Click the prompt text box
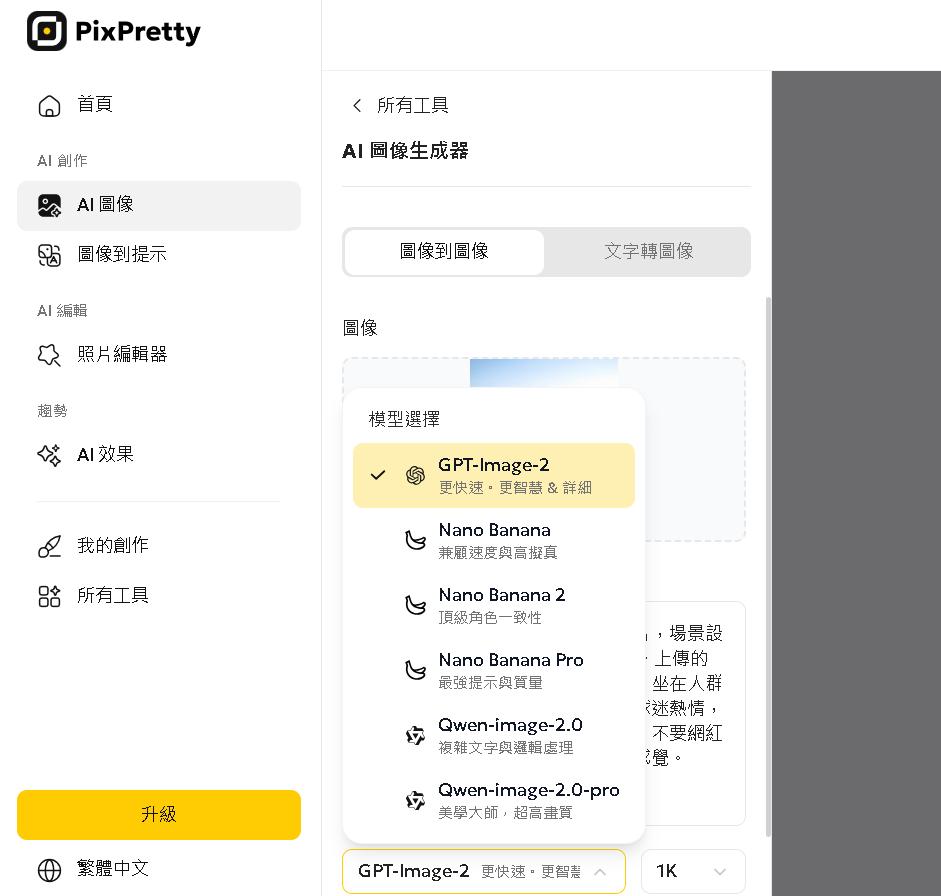 [695, 713]
